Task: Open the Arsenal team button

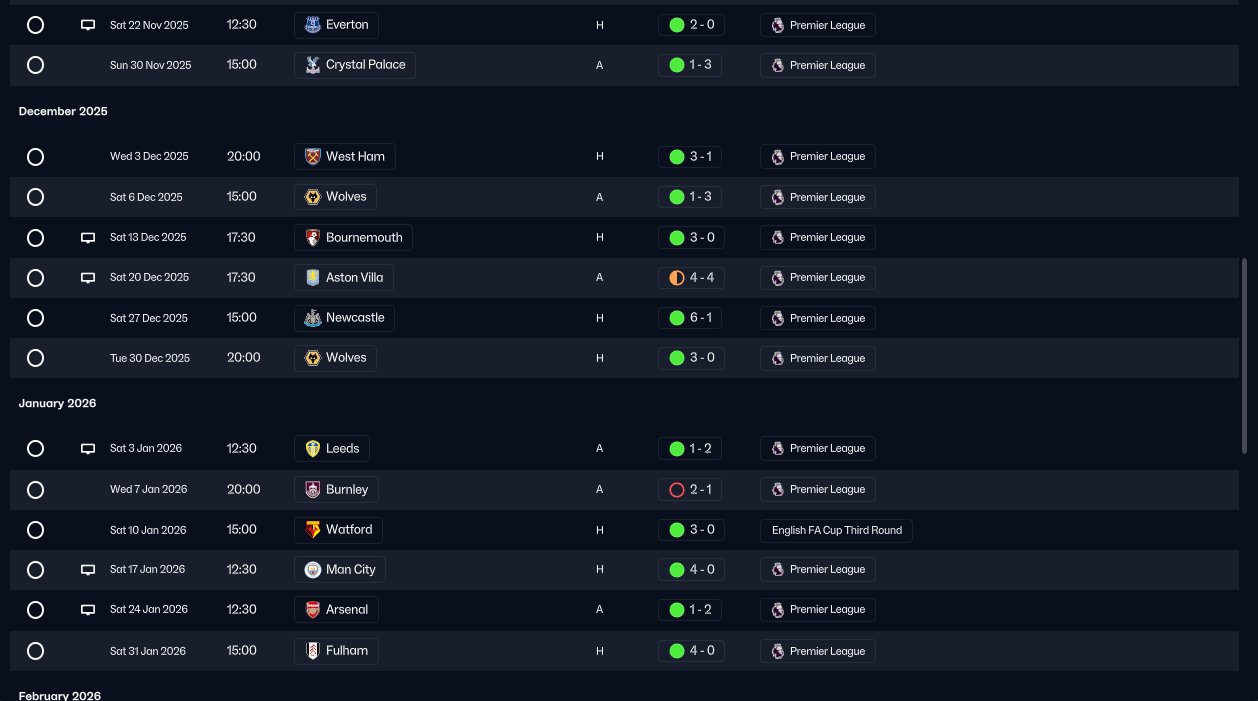Action: tap(337, 610)
